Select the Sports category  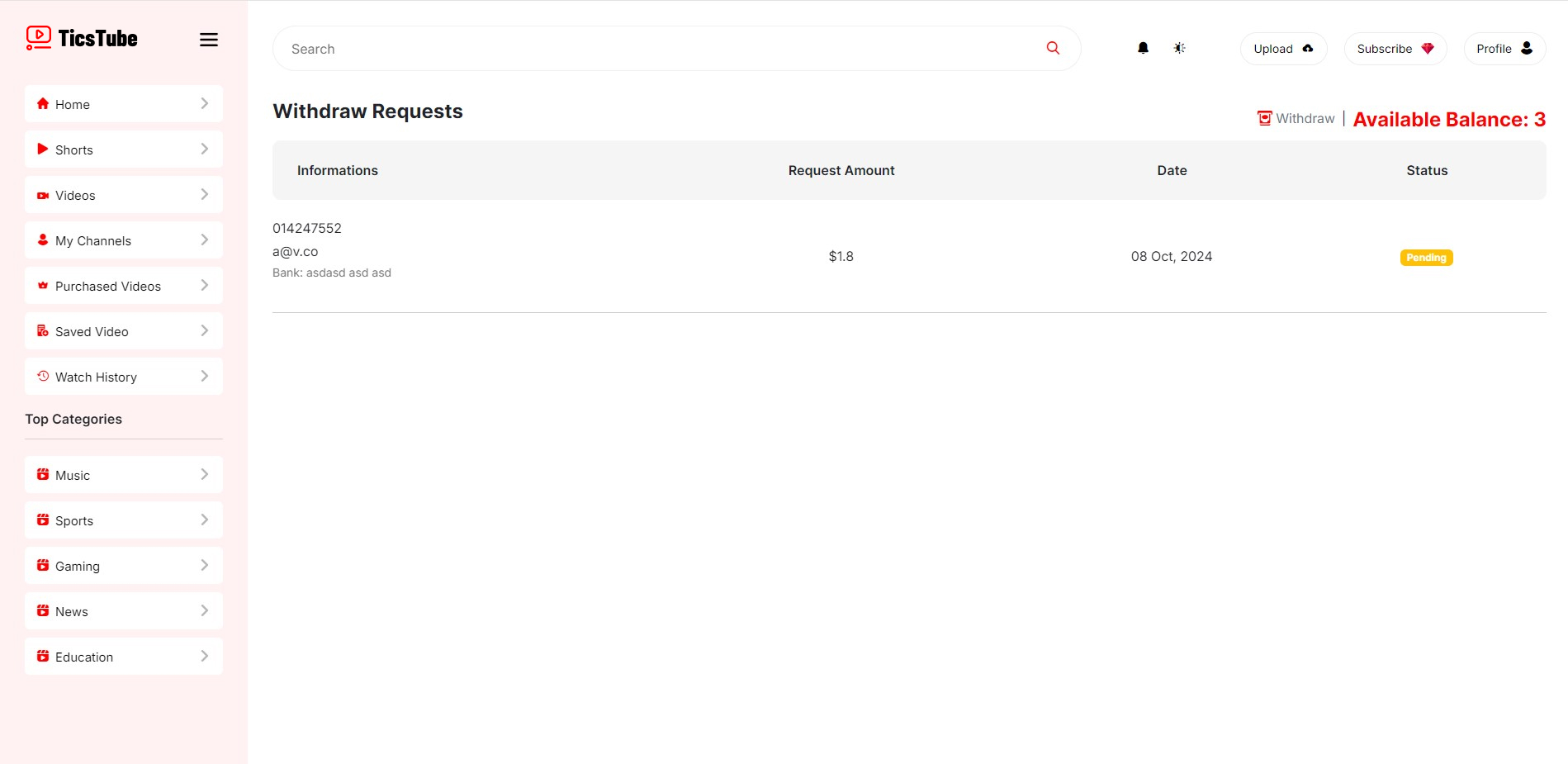74,520
